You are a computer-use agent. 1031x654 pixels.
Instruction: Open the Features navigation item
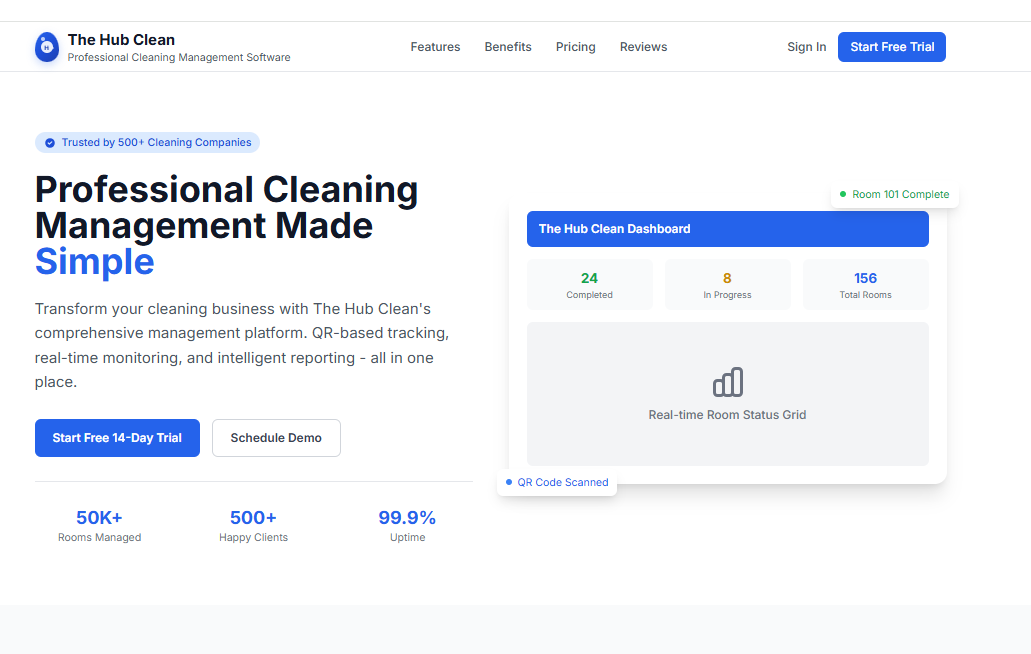(435, 46)
